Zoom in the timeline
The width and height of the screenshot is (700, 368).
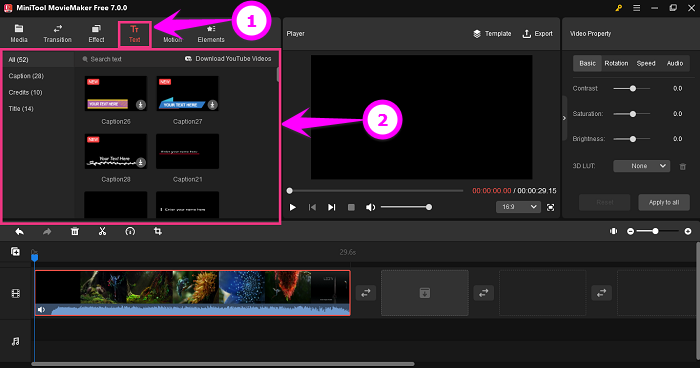[688, 231]
